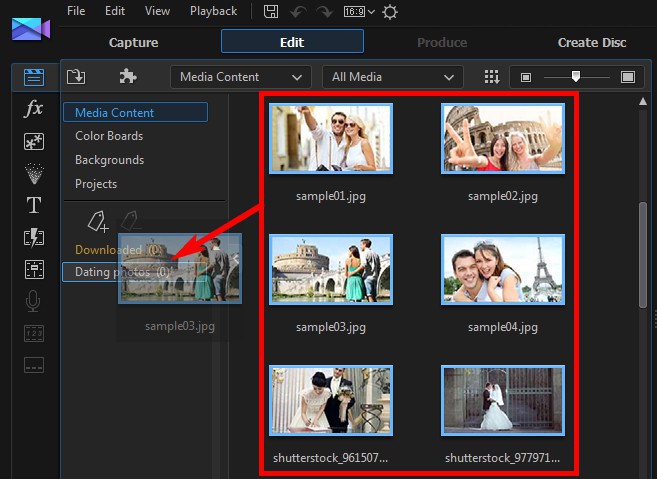Click the scroll up arrow
Screen dimensions: 657x479
[643, 101]
